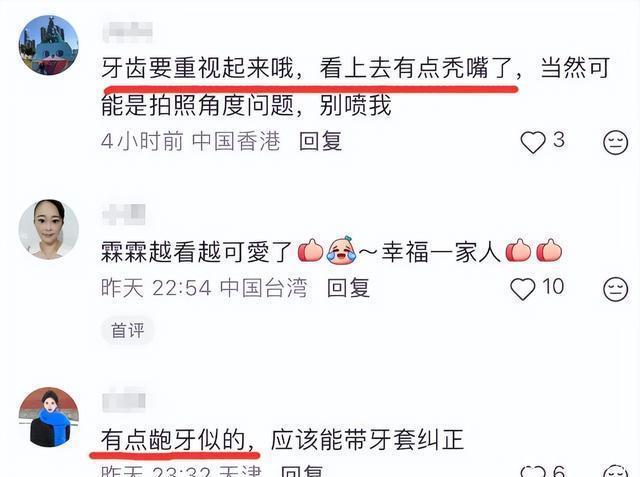Open the second commenter's blurred username
This screenshot has width=640, height=477.
124,214
